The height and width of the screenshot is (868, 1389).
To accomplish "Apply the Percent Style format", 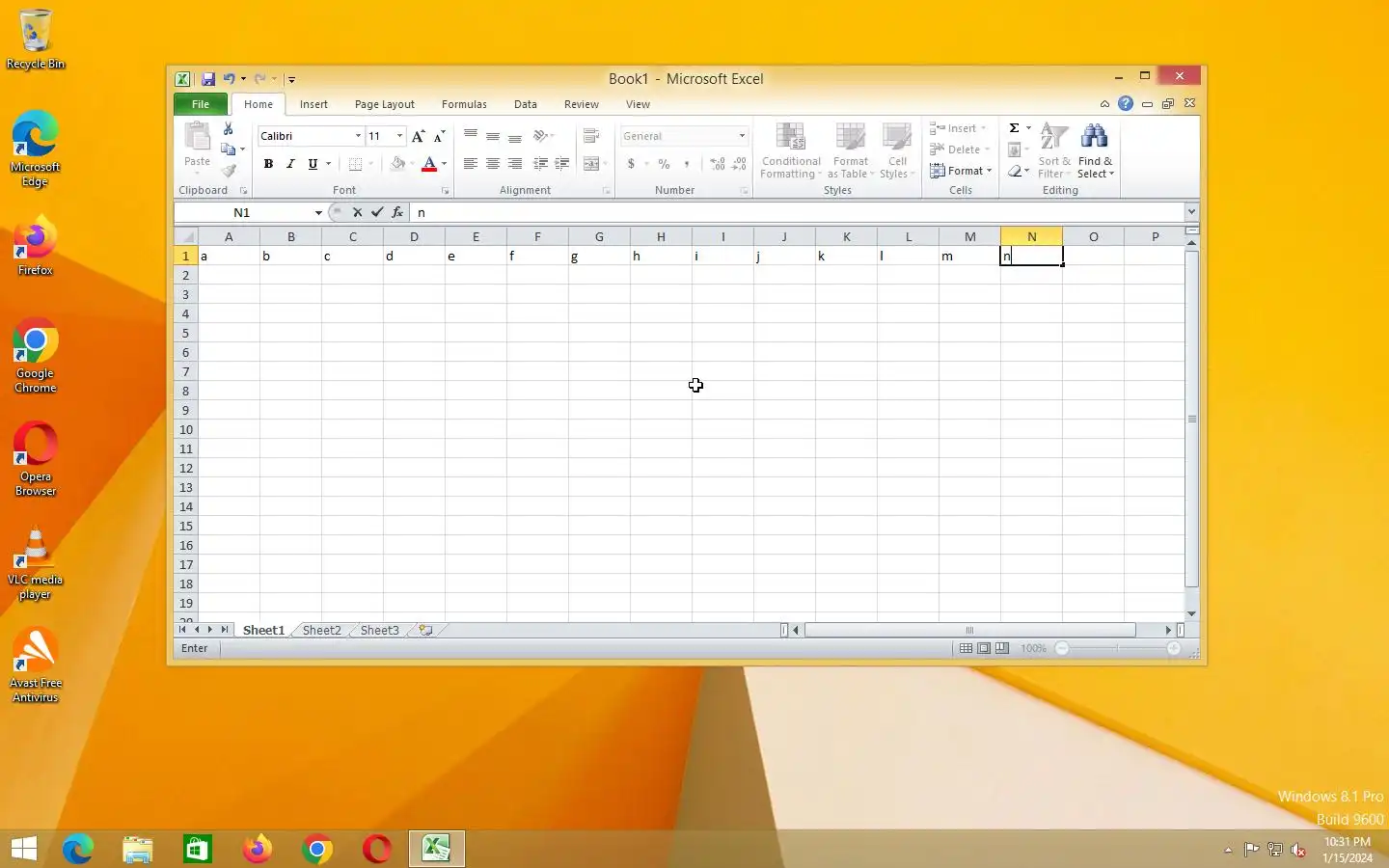I will point(664,164).
